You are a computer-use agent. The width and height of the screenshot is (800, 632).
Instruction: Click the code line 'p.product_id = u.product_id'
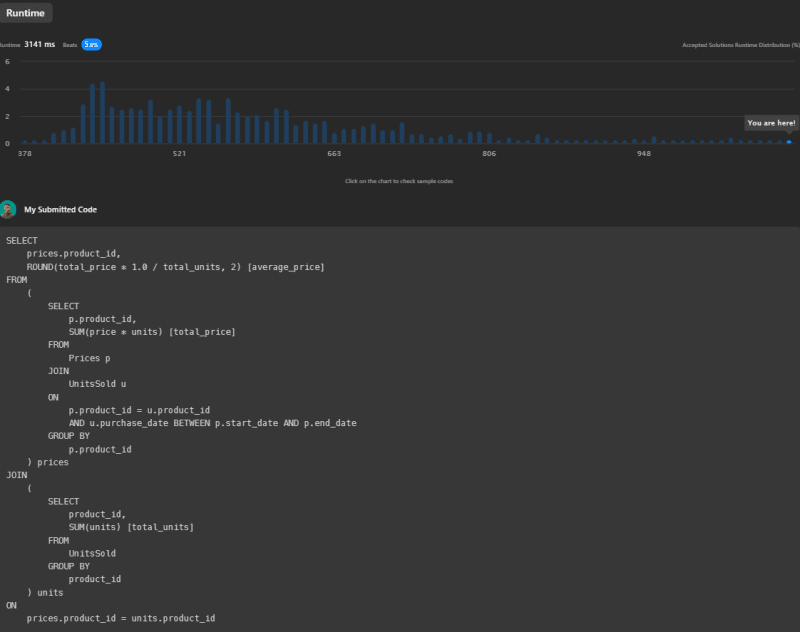coord(139,410)
